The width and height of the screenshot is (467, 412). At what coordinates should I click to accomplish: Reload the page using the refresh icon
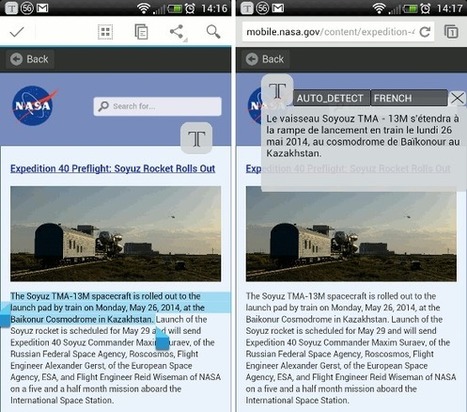tap(425, 32)
